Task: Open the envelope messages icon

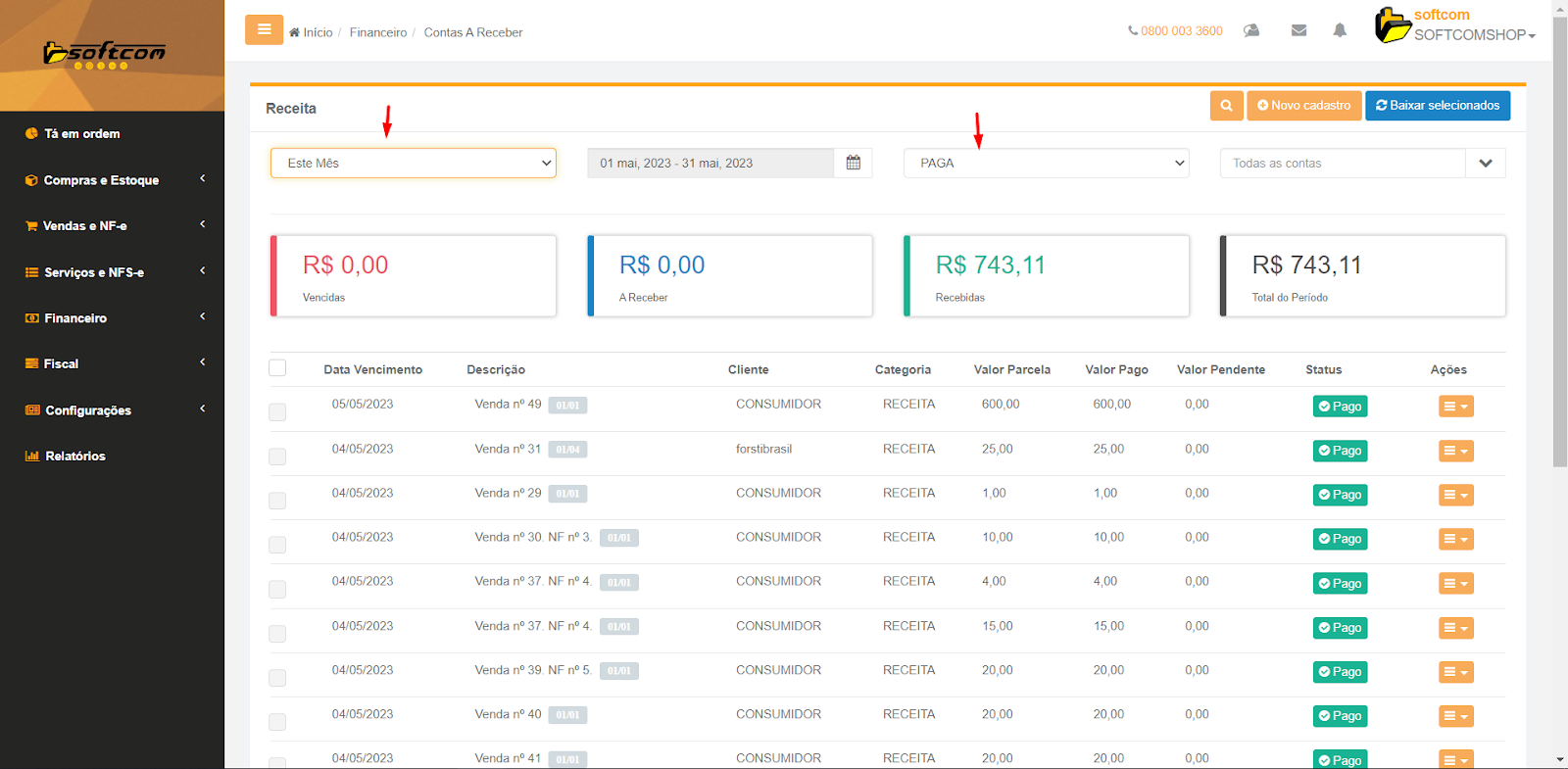Action: (1298, 31)
